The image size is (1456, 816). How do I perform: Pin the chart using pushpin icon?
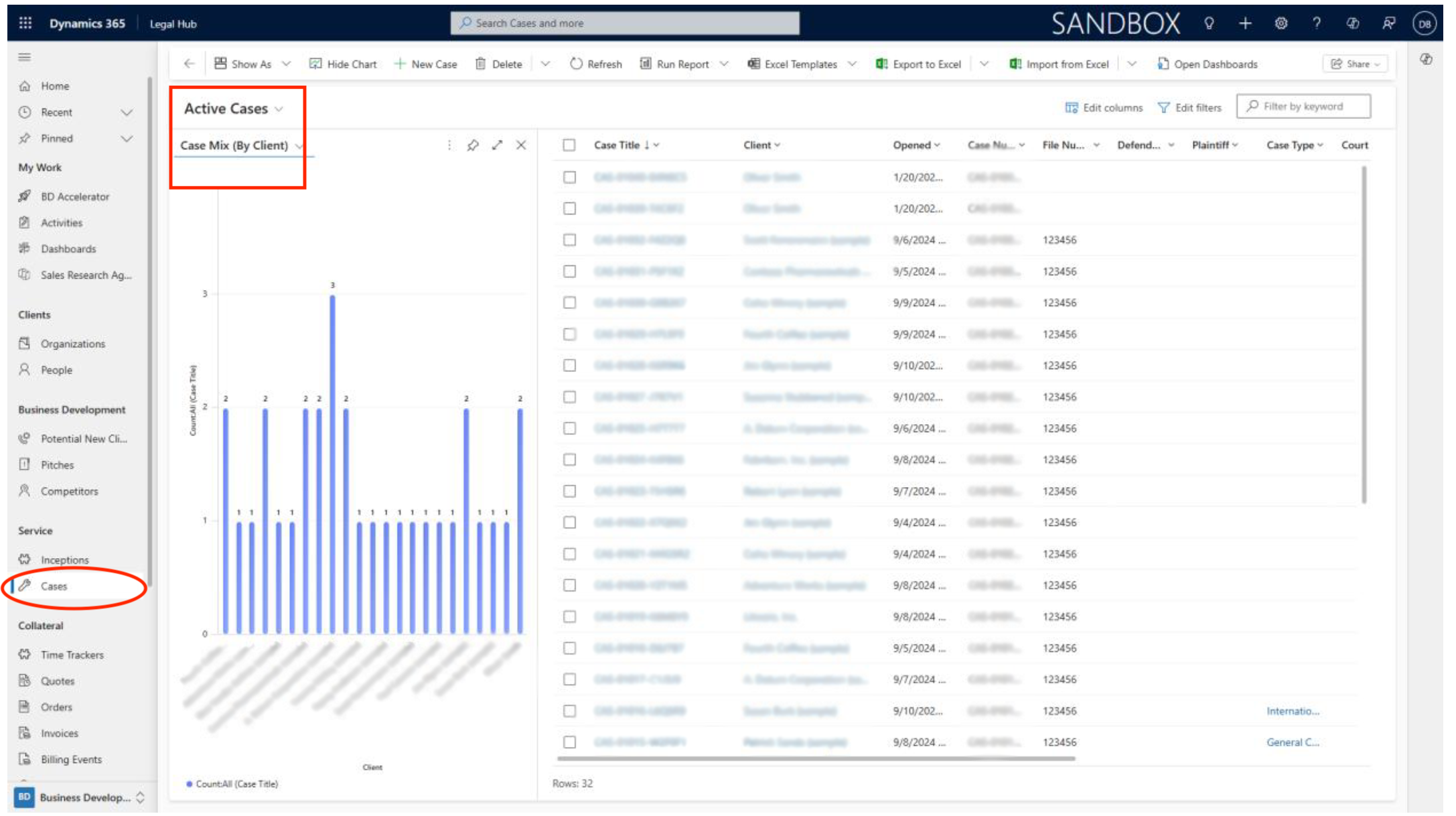(473, 145)
